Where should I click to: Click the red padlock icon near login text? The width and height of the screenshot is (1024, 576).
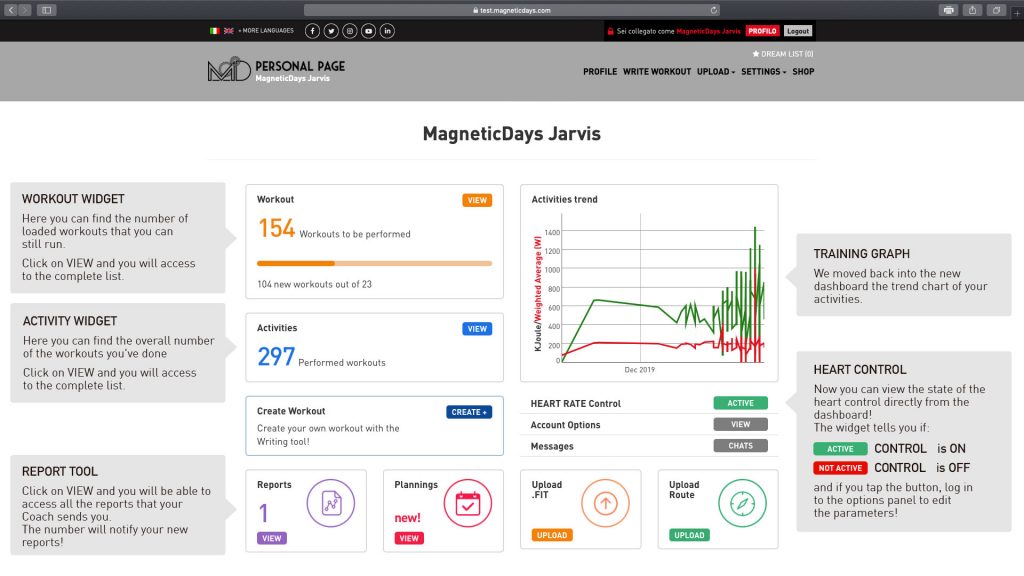tap(611, 31)
